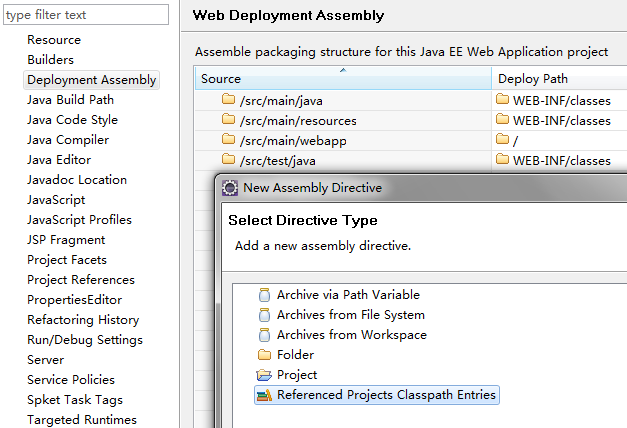Click the Referenced Projects Classpath Entries icon
The width and height of the screenshot is (627, 428).
264,395
